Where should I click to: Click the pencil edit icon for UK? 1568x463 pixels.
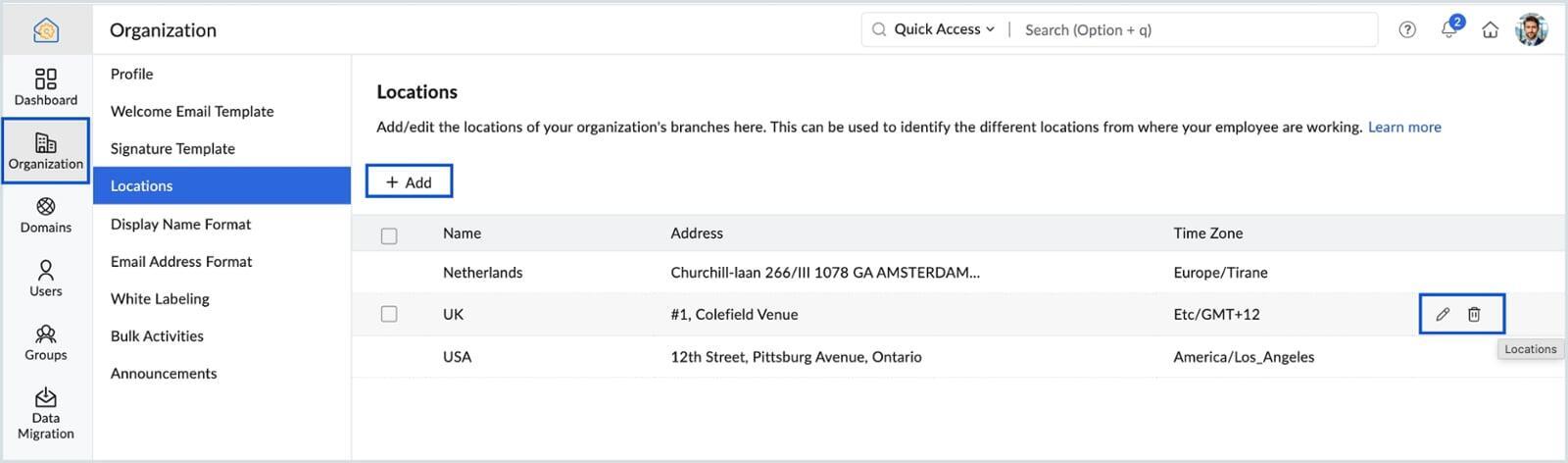[1443, 315]
